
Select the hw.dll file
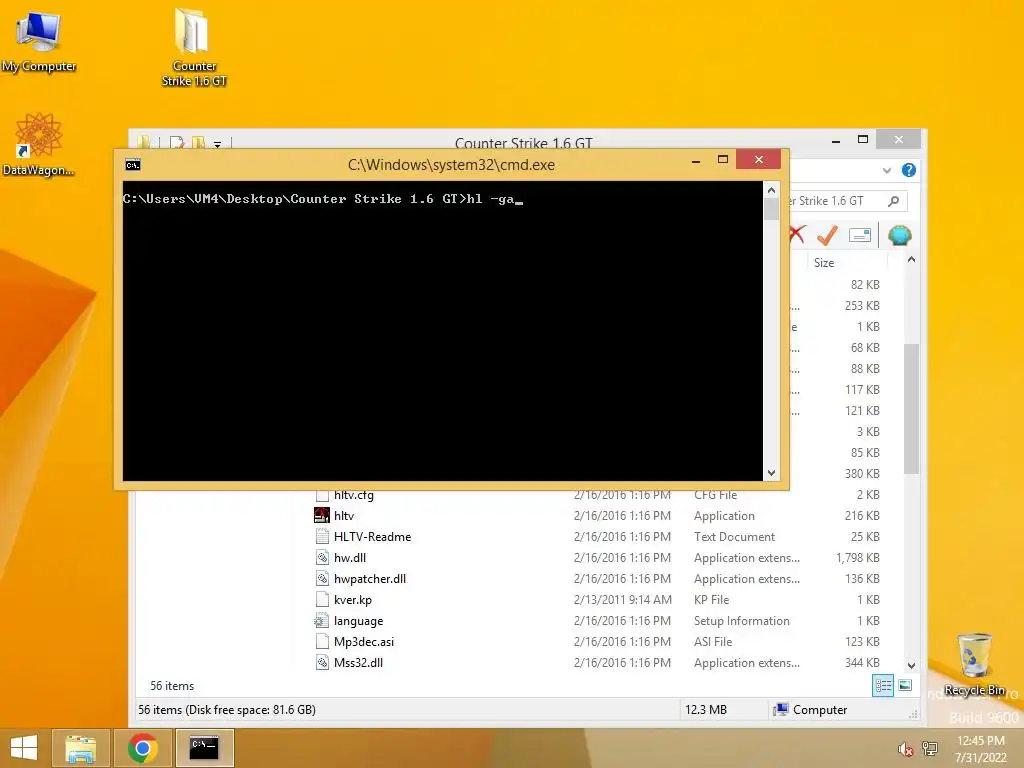(350, 558)
